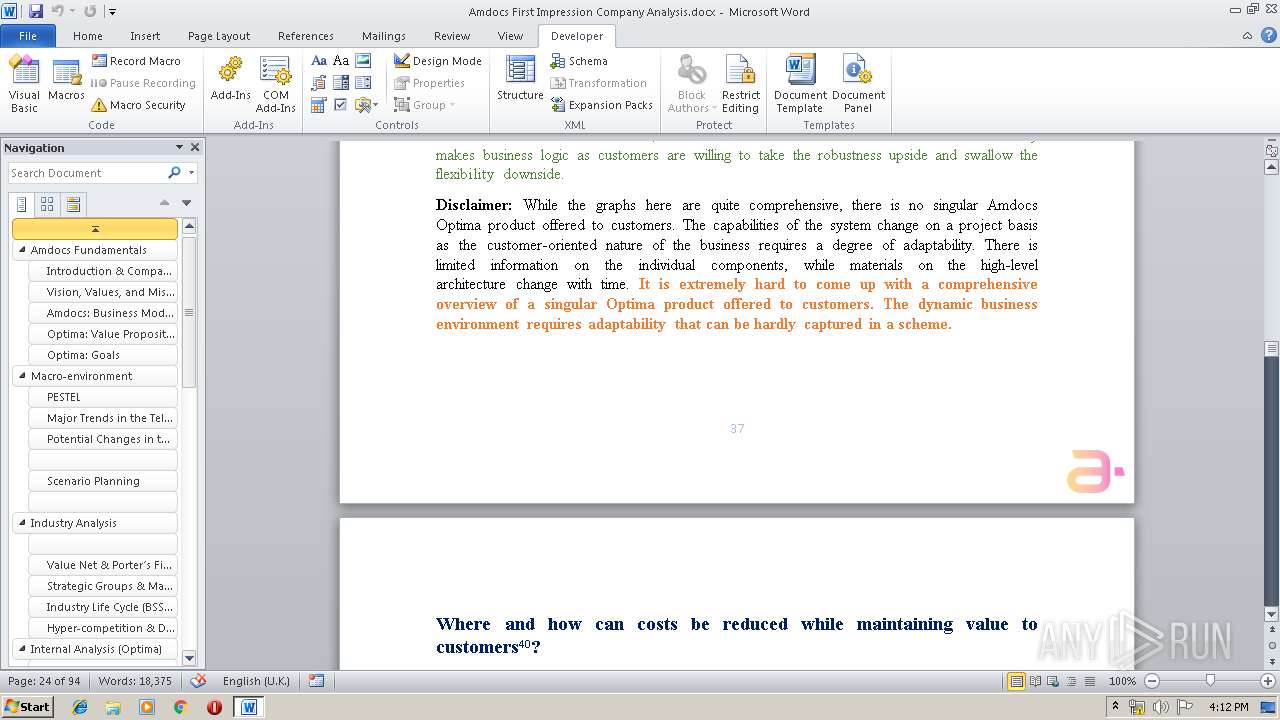Insert a Drop-Down List content control
The height and width of the screenshot is (720, 1280).
click(x=363, y=83)
